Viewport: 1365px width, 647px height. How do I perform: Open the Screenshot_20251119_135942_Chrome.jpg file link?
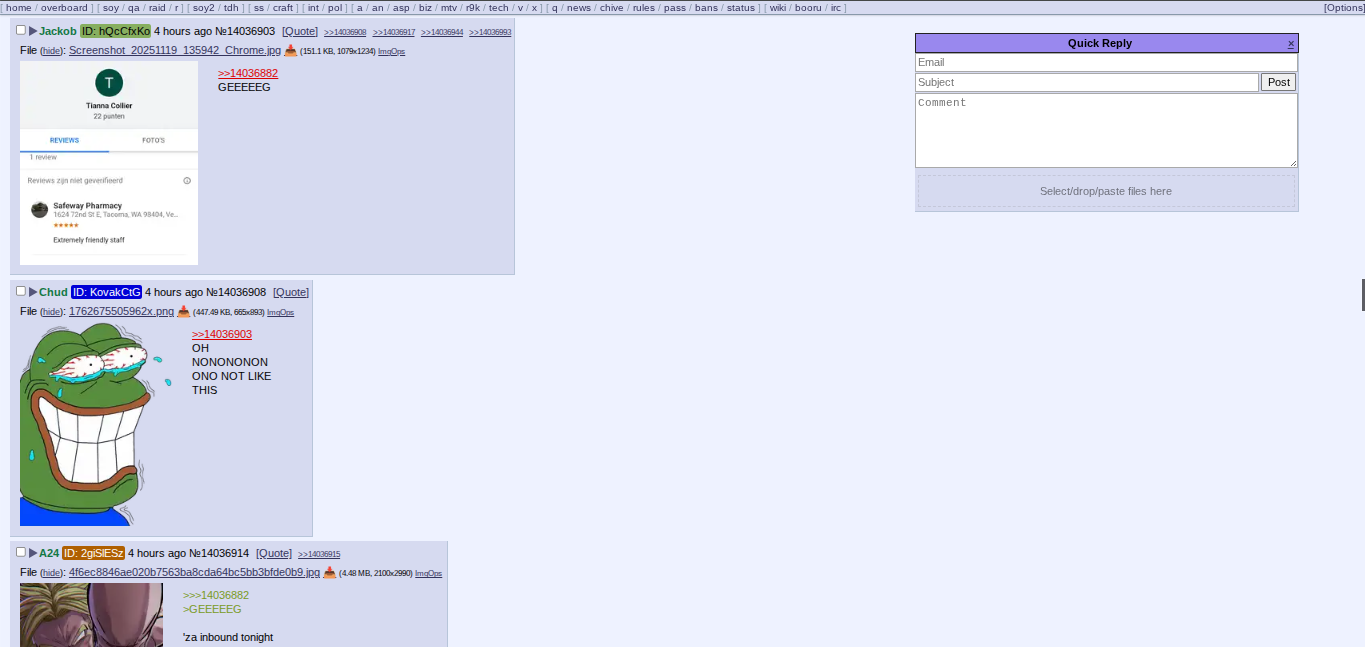point(175,51)
